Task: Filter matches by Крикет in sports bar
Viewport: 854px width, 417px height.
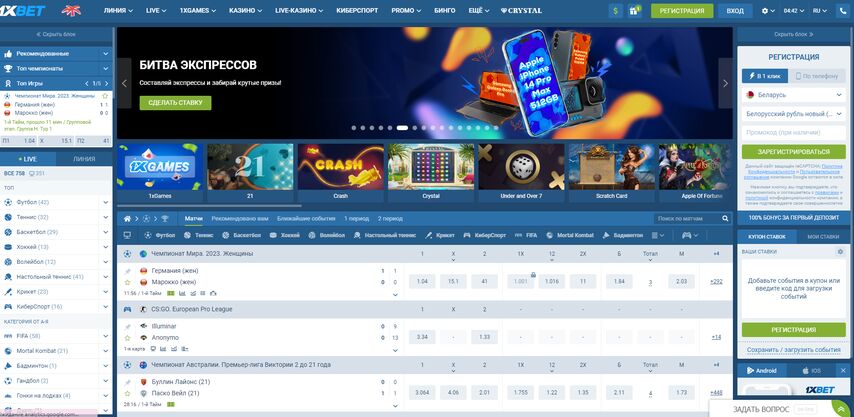Action: coord(440,235)
